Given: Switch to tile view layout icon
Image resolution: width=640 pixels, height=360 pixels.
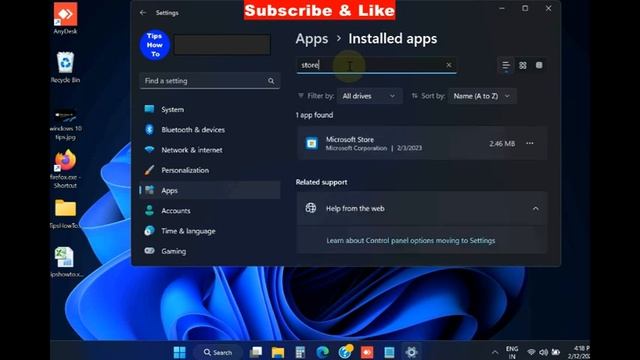Looking at the screenshot, I should (x=539, y=65).
